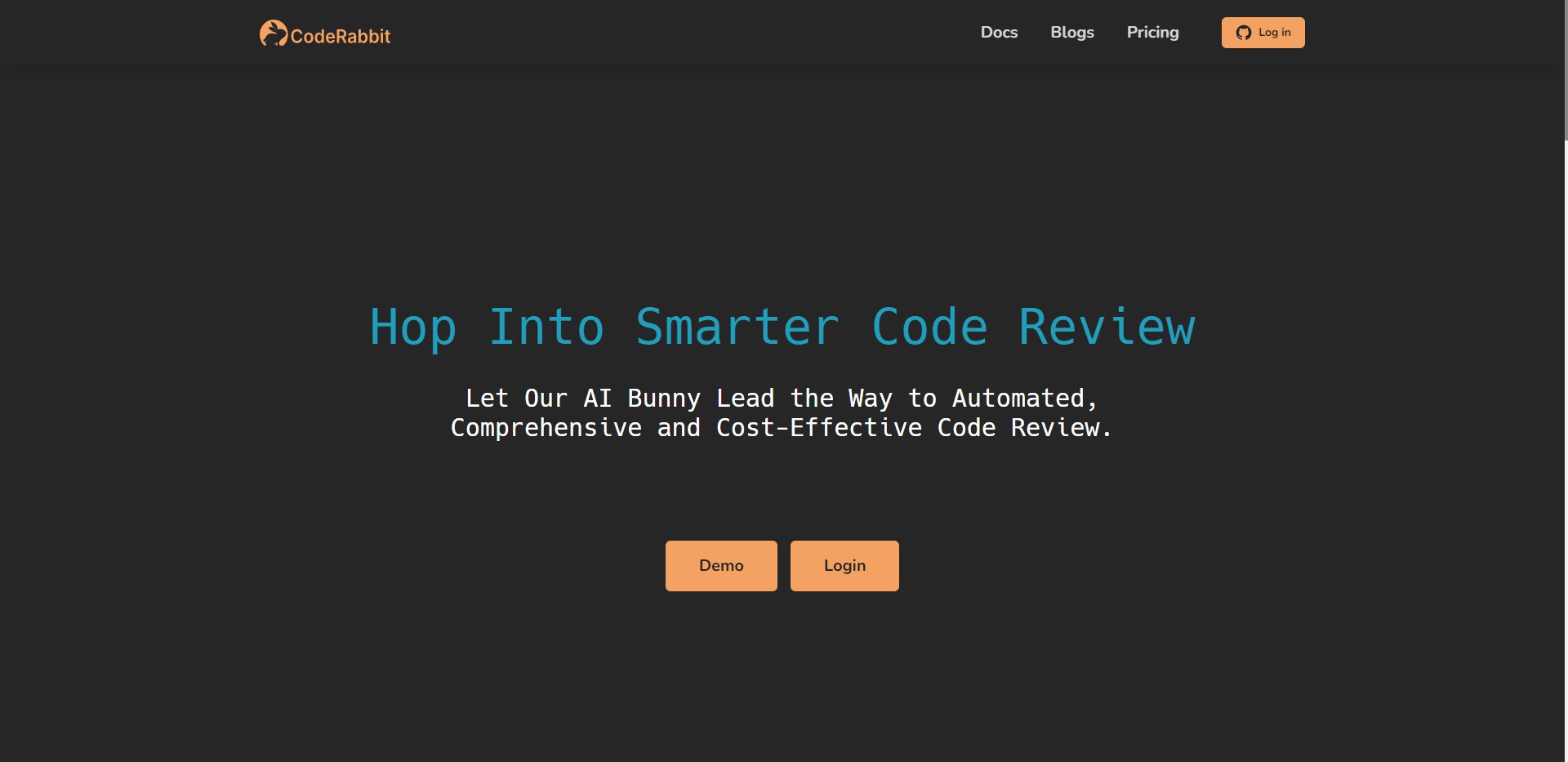1568x762 pixels.
Task: Click the orange Login button
Action: (x=844, y=566)
